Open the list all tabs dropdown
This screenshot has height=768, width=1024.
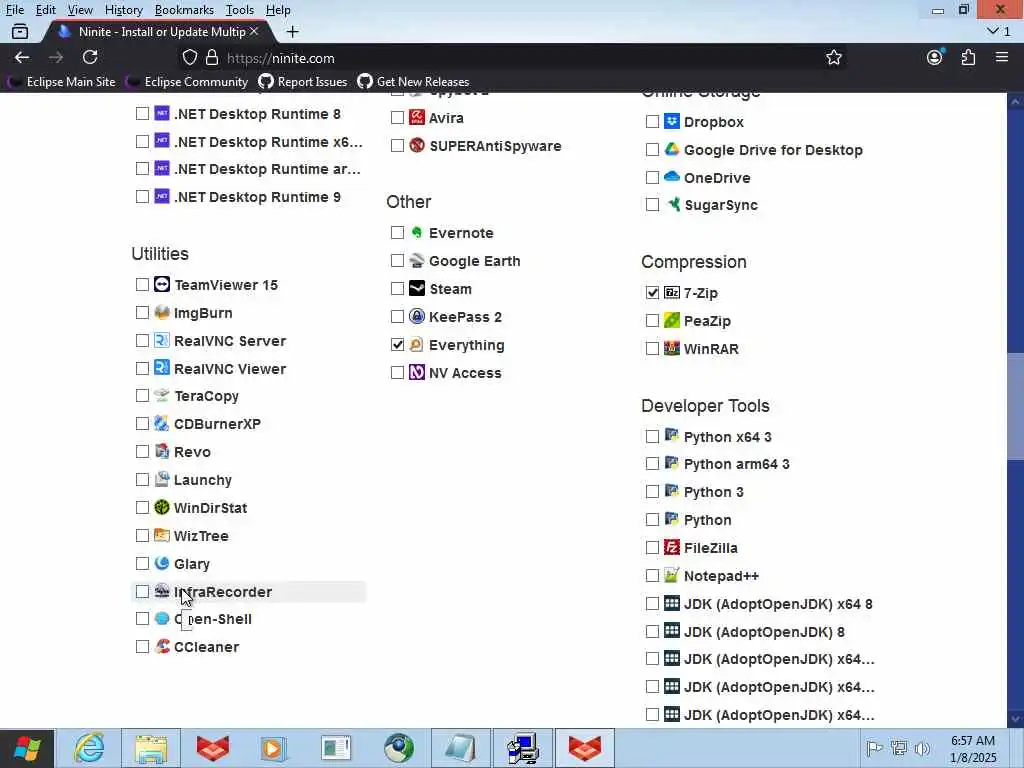pos(999,31)
